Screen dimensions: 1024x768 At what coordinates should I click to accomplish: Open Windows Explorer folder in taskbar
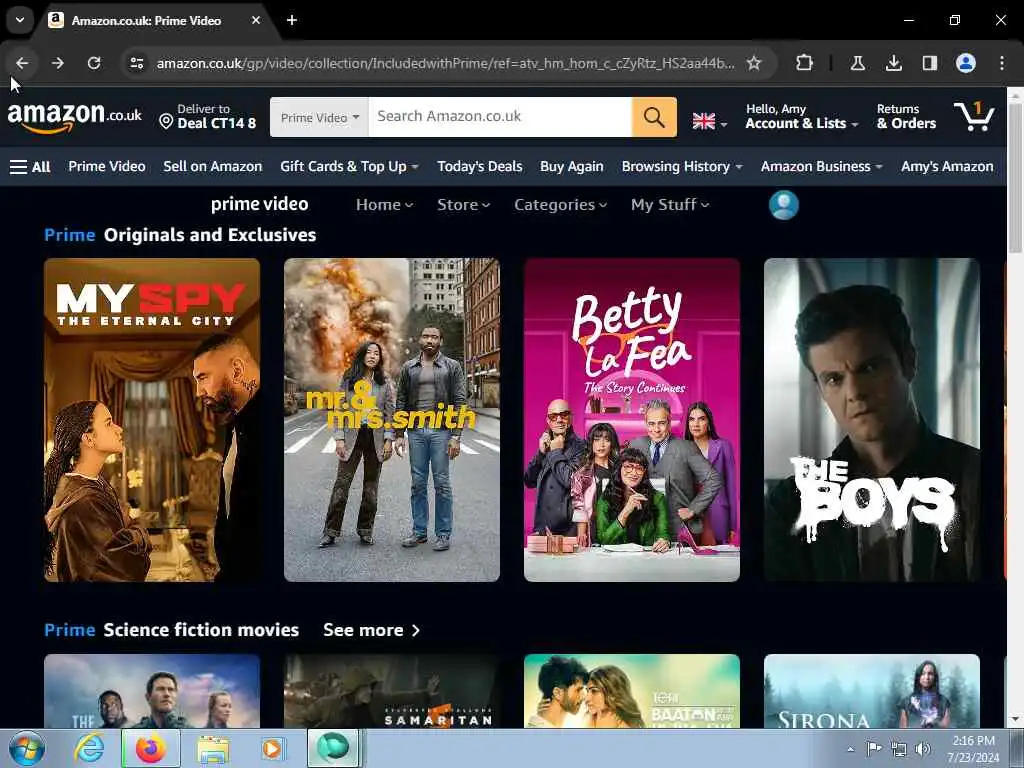214,749
